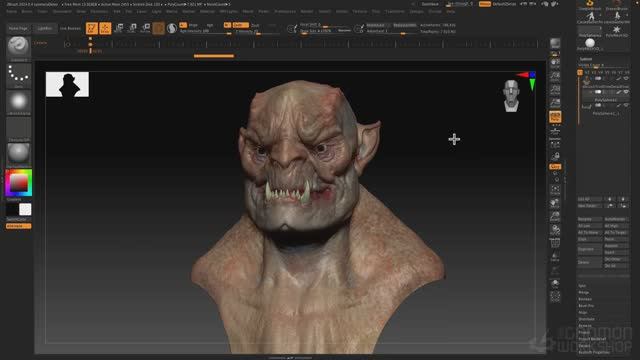
Task: Click the Zoom3D view icon
Action: [555, 217]
